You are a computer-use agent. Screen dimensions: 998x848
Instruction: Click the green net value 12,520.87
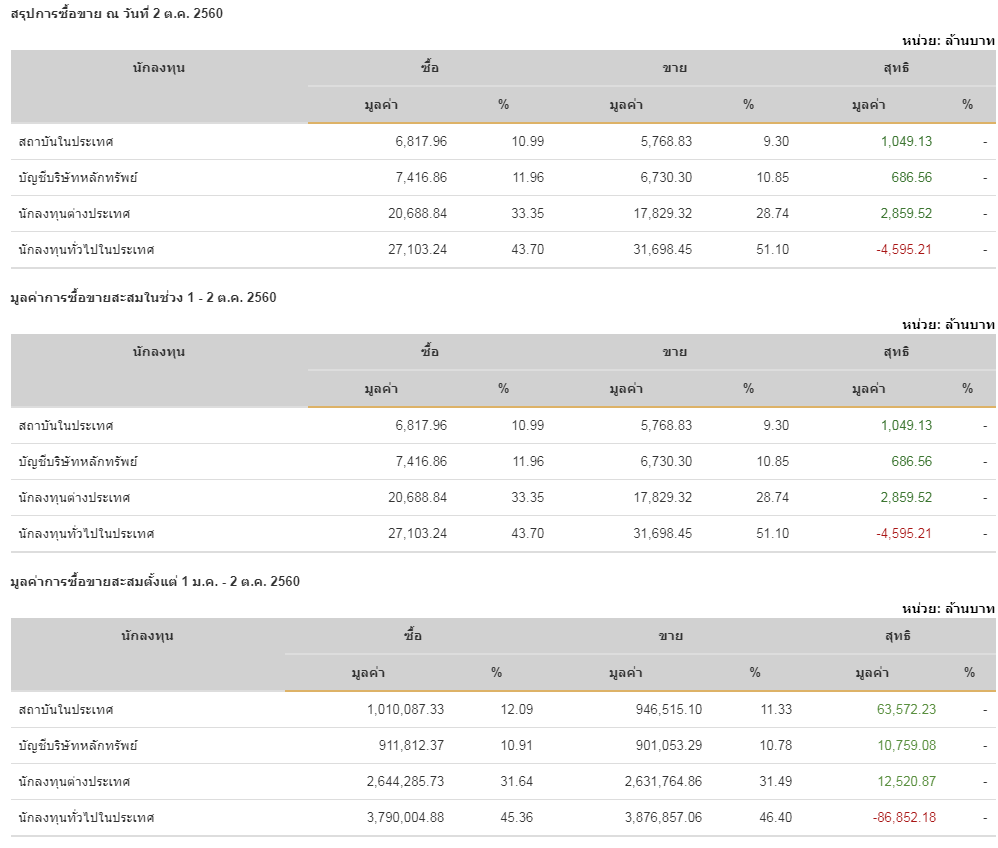tap(906, 781)
